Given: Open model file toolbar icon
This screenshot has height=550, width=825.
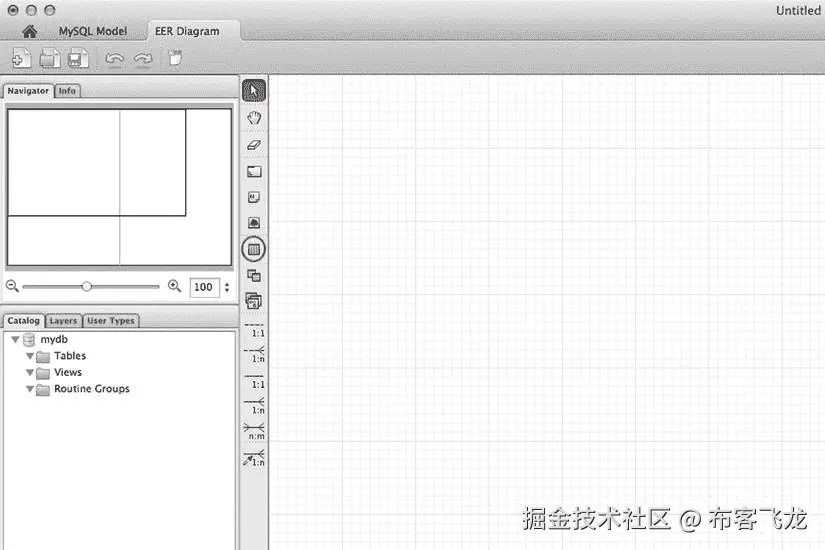Looking at the screenshot, I should pyautogui.click(x=49, y=58).
